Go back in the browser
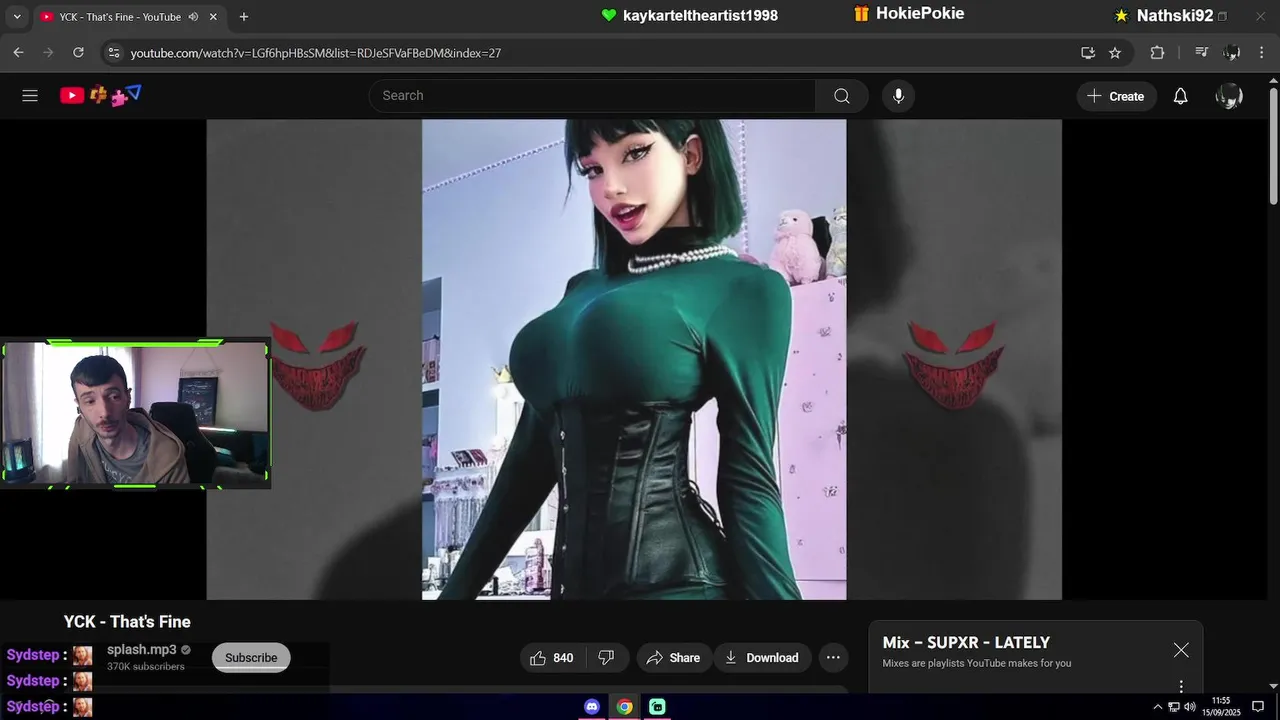The image size is (1280, 720). [x=18, y=52]
